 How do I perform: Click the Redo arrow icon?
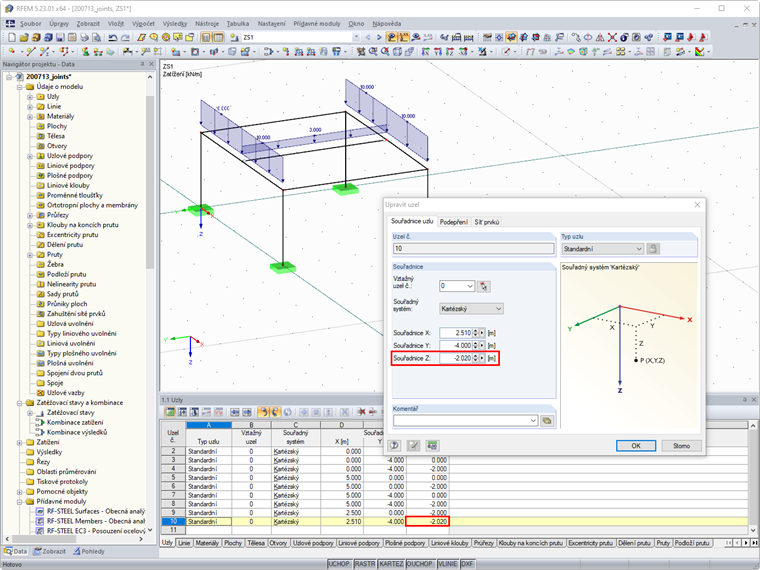point(126,37)
